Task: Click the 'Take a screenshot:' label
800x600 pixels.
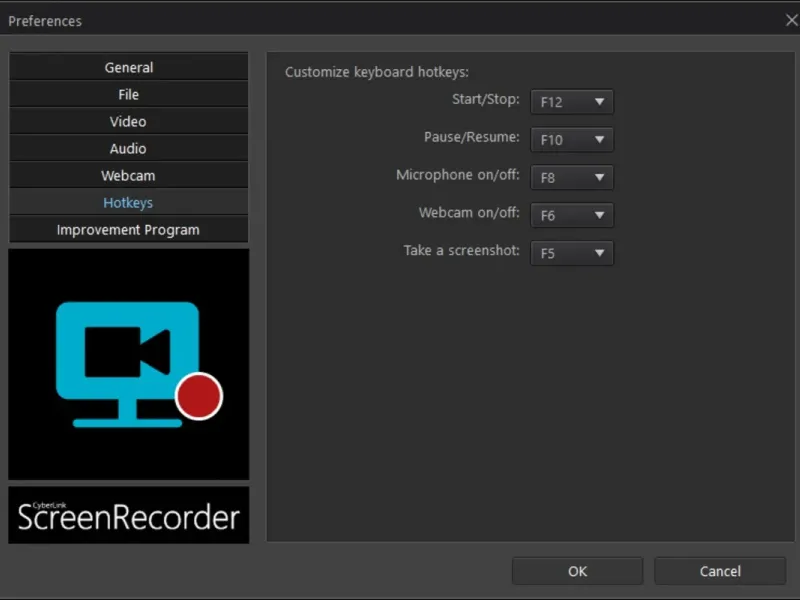Action: [461, 250]
